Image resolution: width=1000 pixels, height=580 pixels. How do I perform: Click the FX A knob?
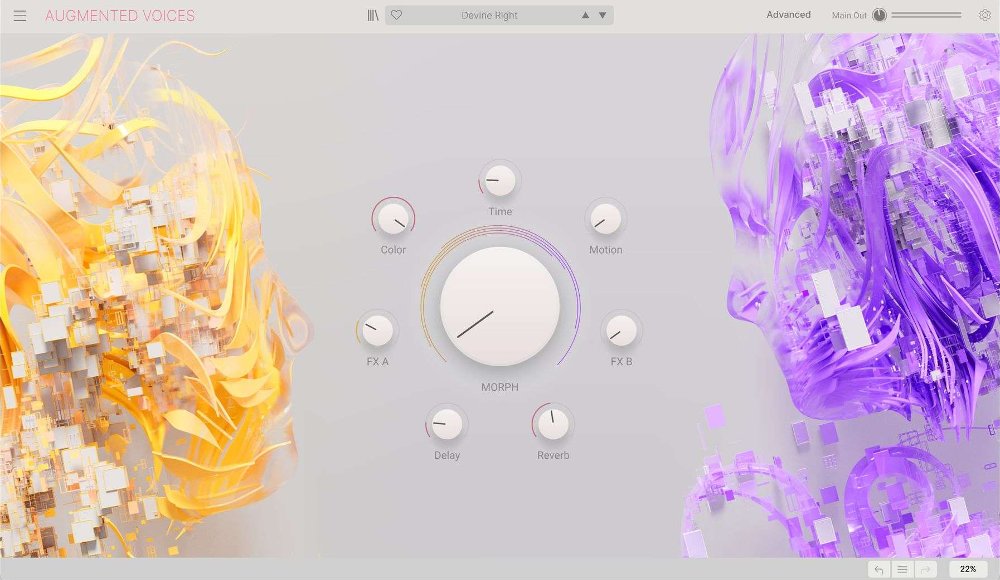pos(376,331)
